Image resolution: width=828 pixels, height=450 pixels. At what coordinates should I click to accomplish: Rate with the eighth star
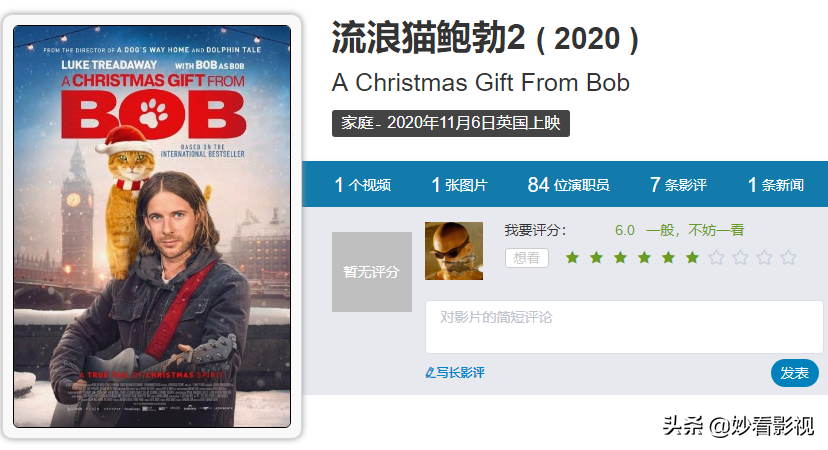tap(740, 258)
